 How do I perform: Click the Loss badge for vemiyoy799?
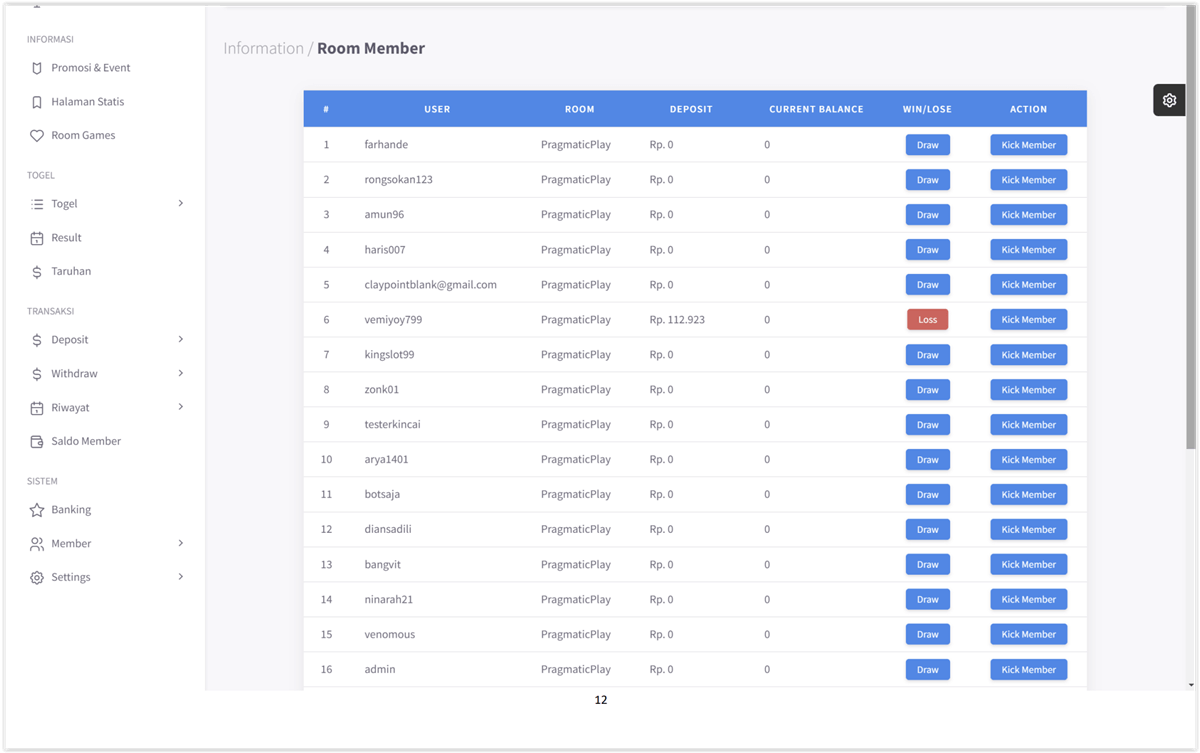927,319
